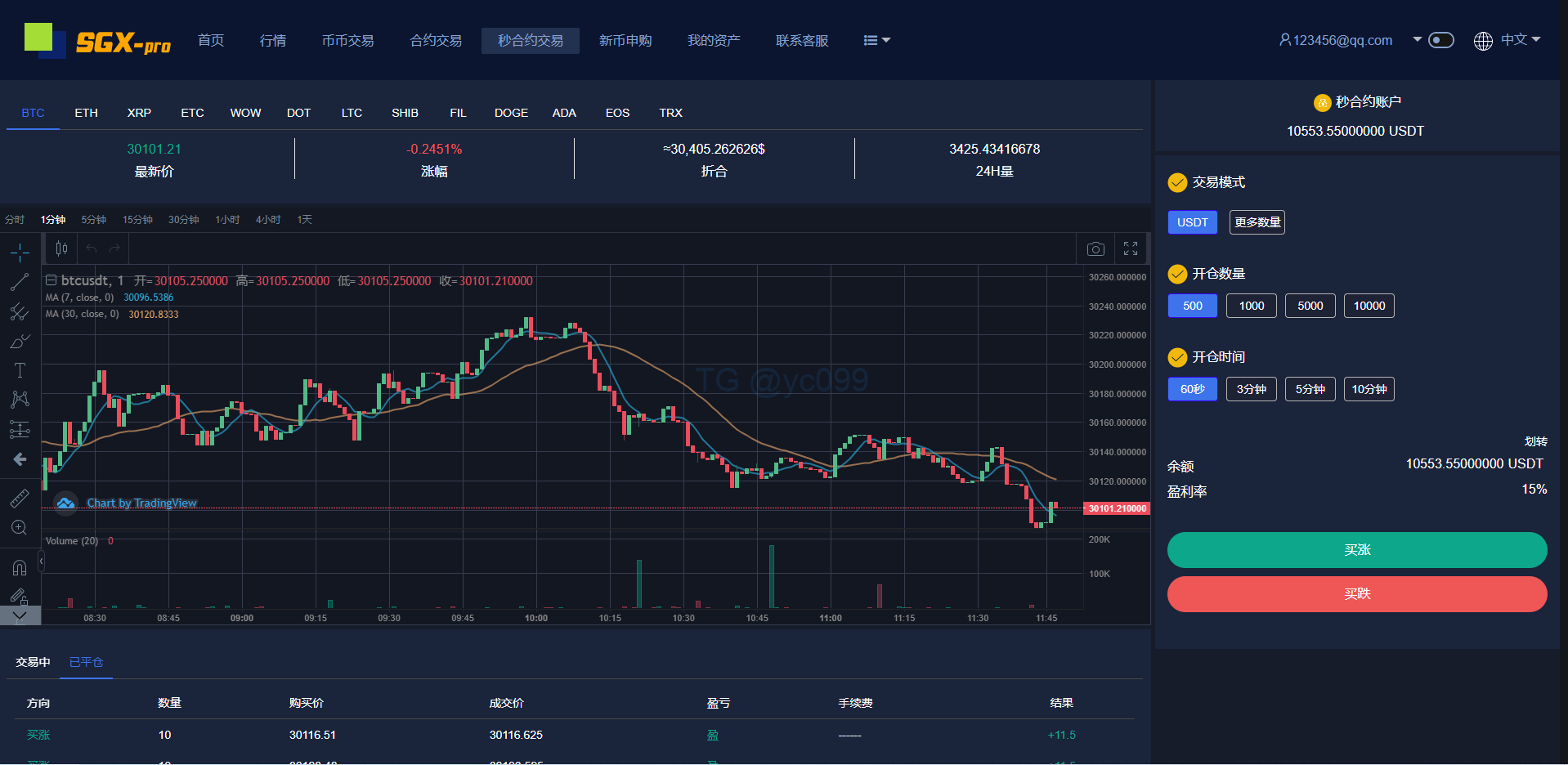The height and width of the screenshot is (765, 1568).
Task: Expand the account menu next to email
Action: pyautogui.click(x=1417, y=39)
